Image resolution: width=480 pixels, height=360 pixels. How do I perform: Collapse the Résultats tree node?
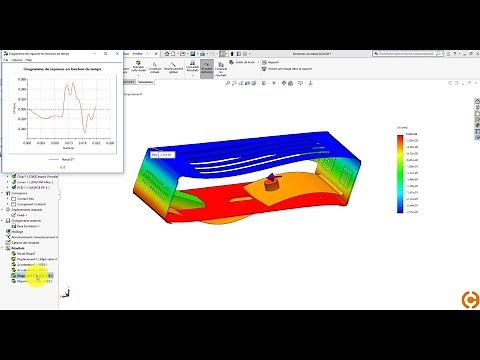[x=3, y=248]
